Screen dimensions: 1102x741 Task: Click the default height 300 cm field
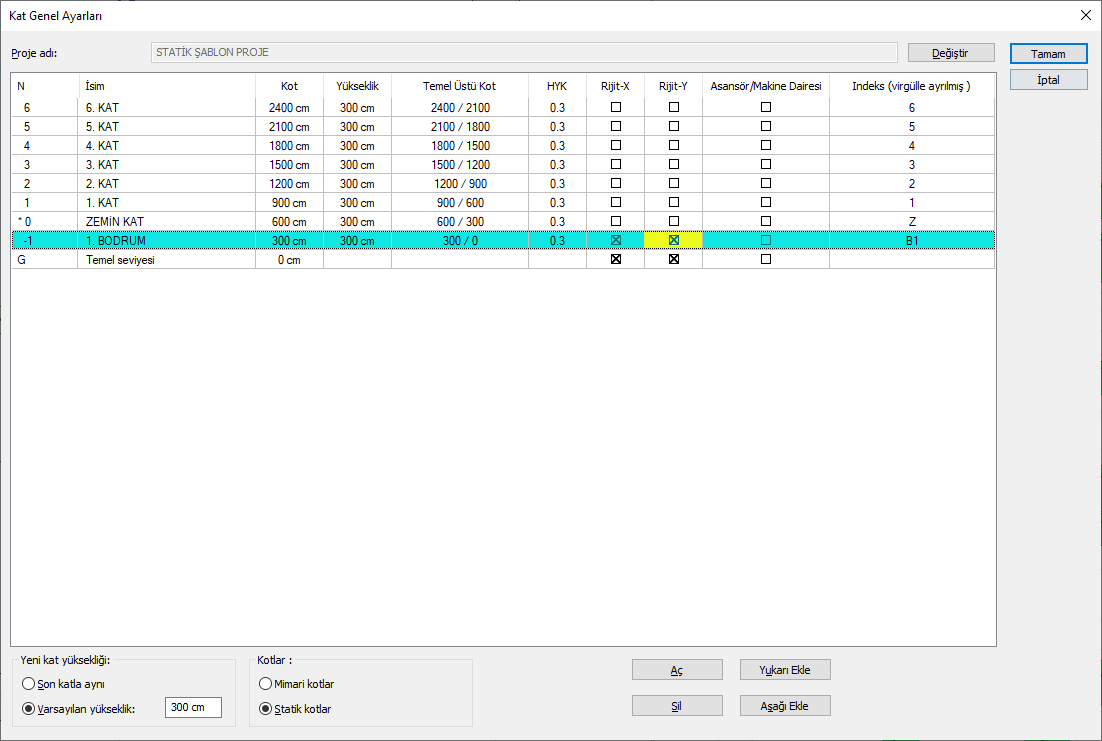click(x=193, y=708)
